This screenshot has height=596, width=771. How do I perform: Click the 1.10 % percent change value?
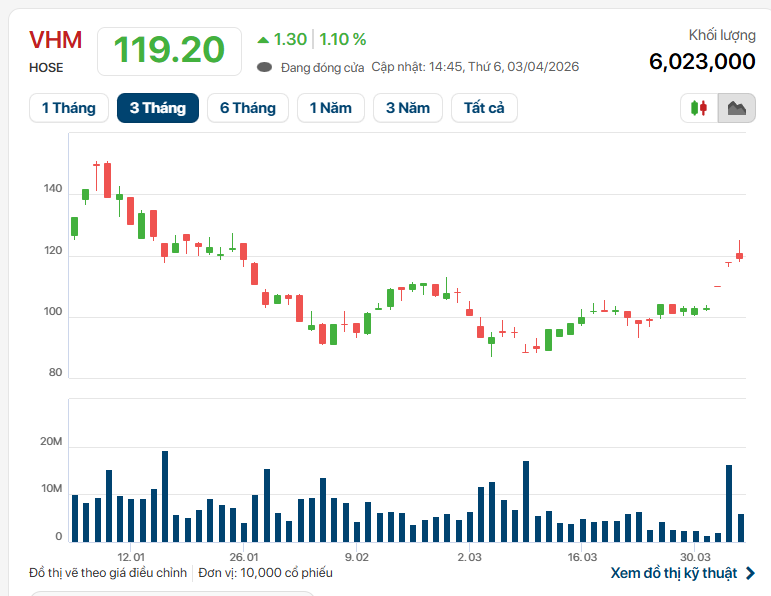click(343, 40)
